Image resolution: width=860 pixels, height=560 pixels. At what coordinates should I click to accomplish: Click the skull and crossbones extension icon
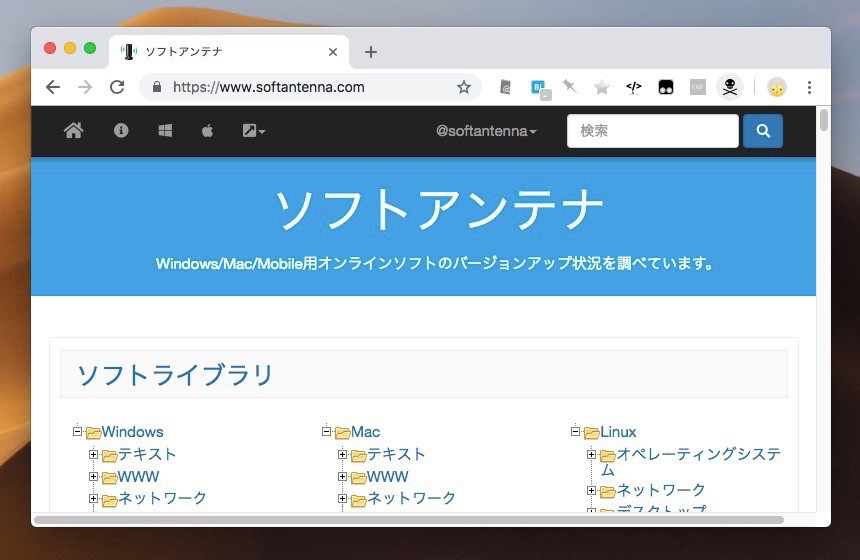[730, 87]
